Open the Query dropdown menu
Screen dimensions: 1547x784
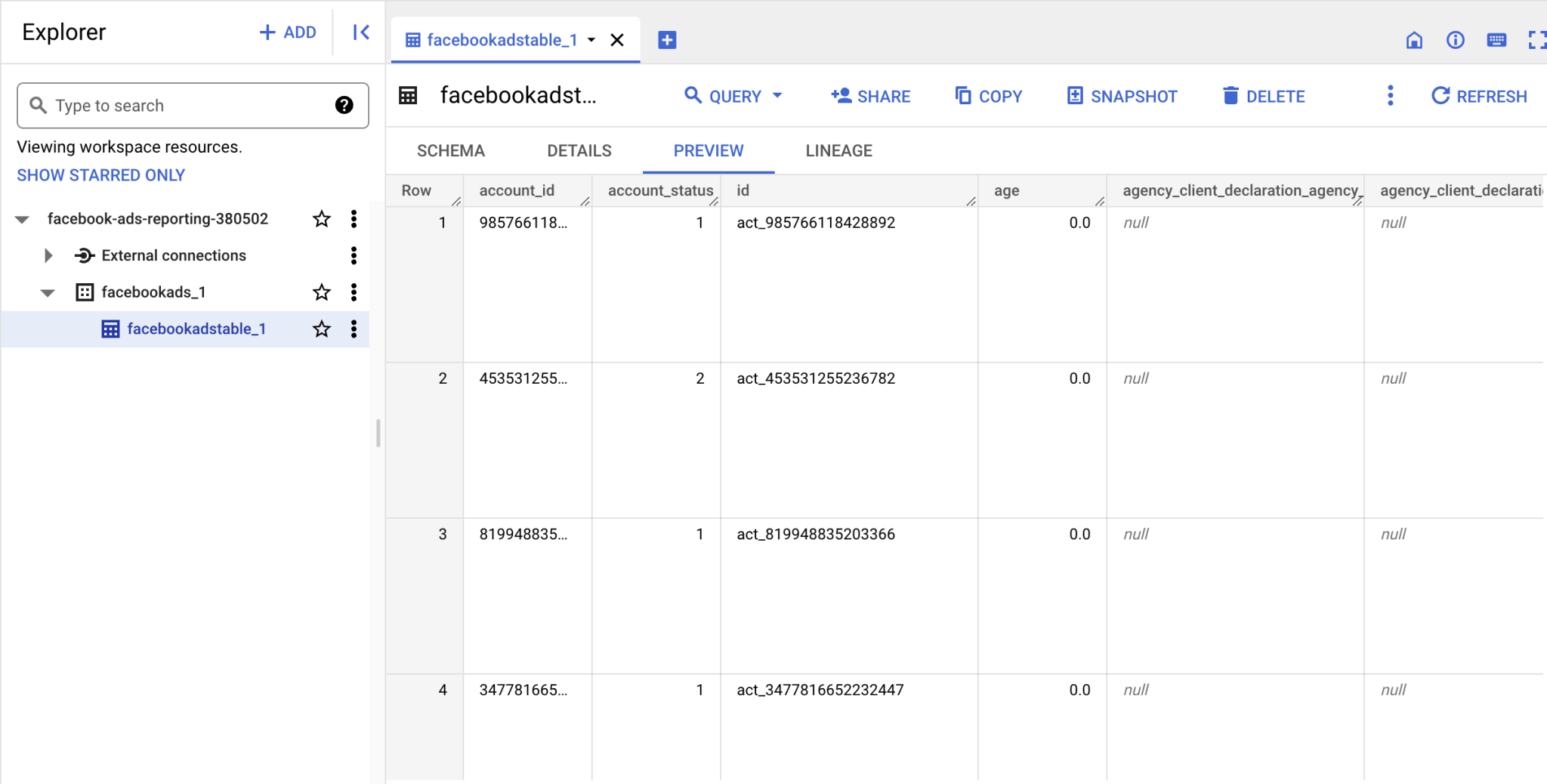pyautogui.click(x=733, y=96)
